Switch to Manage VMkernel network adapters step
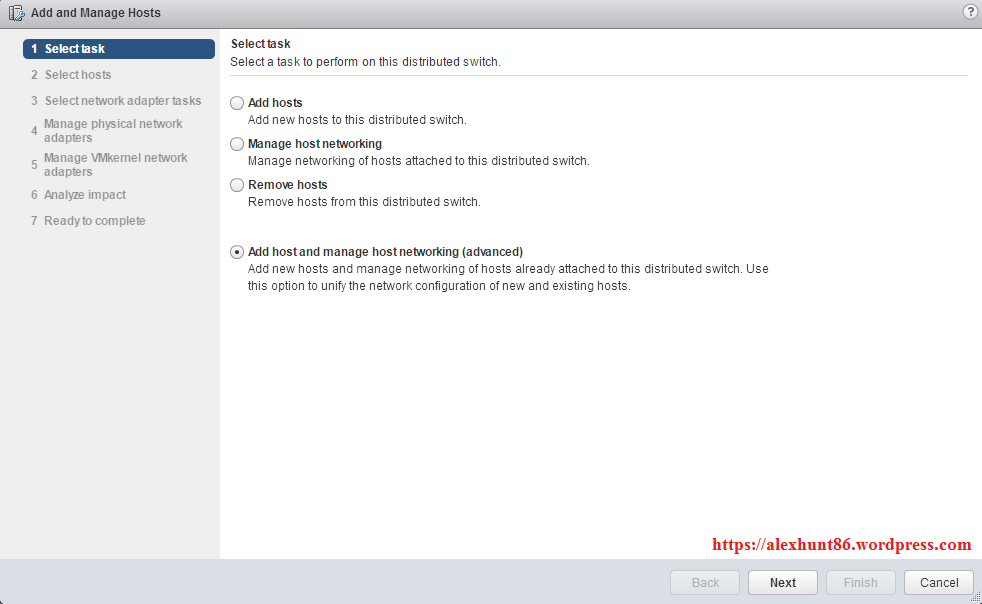 pos(115,165)
